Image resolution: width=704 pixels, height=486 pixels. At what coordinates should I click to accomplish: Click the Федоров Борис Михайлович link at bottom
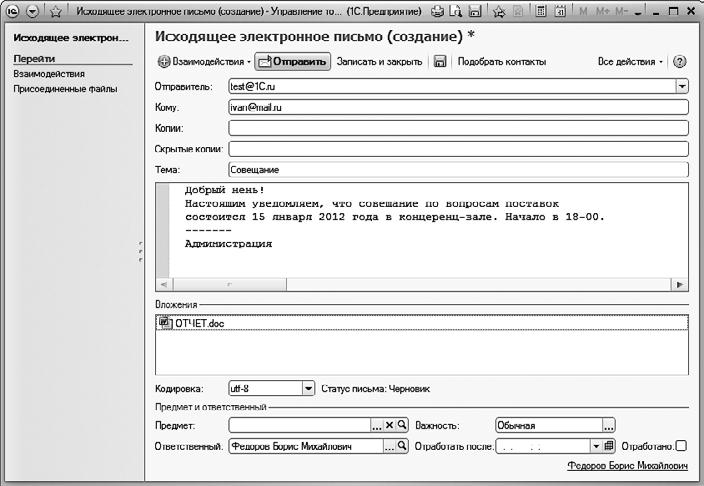627,466
